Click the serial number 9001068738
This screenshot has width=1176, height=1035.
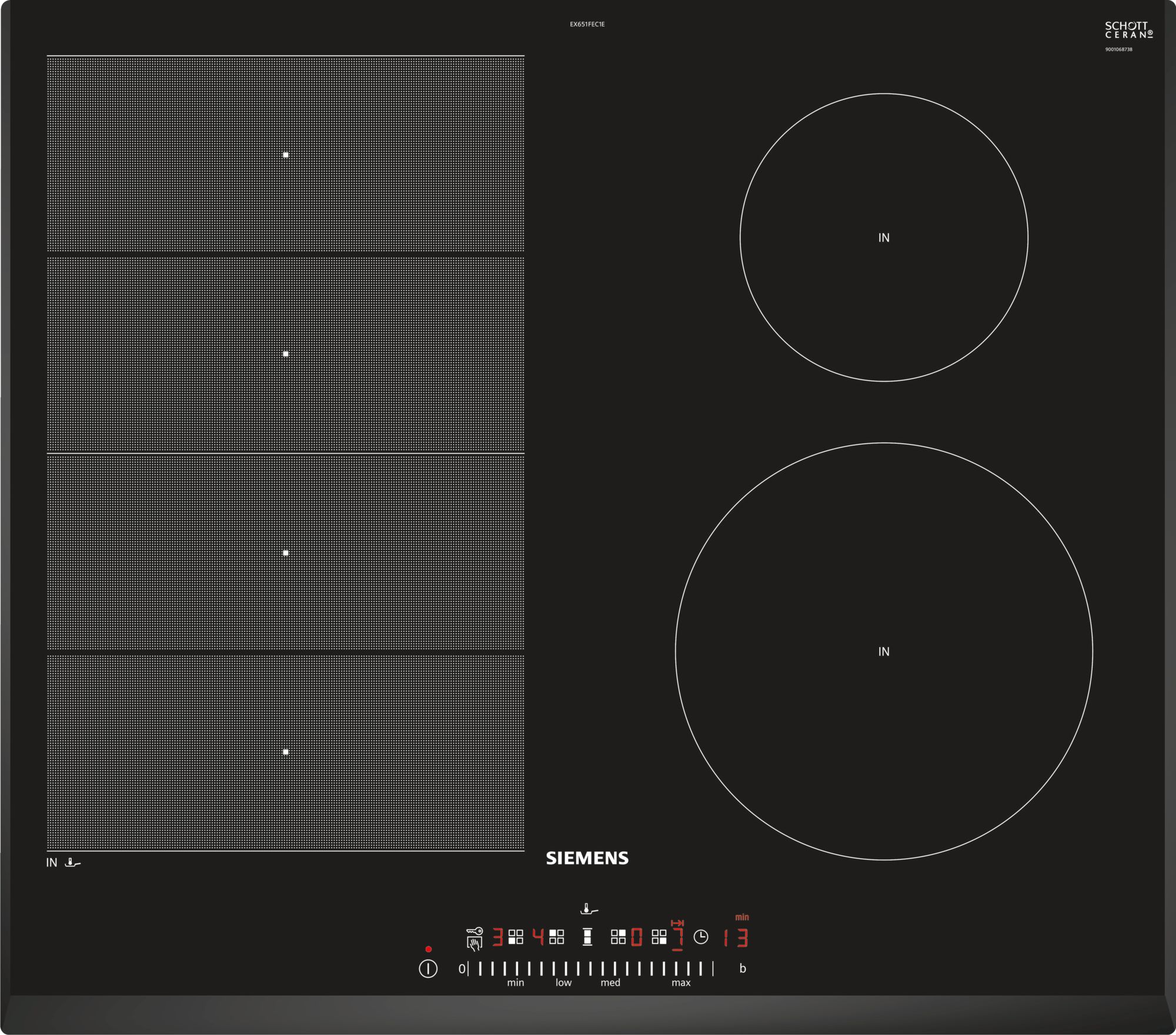coord(1118,49)
